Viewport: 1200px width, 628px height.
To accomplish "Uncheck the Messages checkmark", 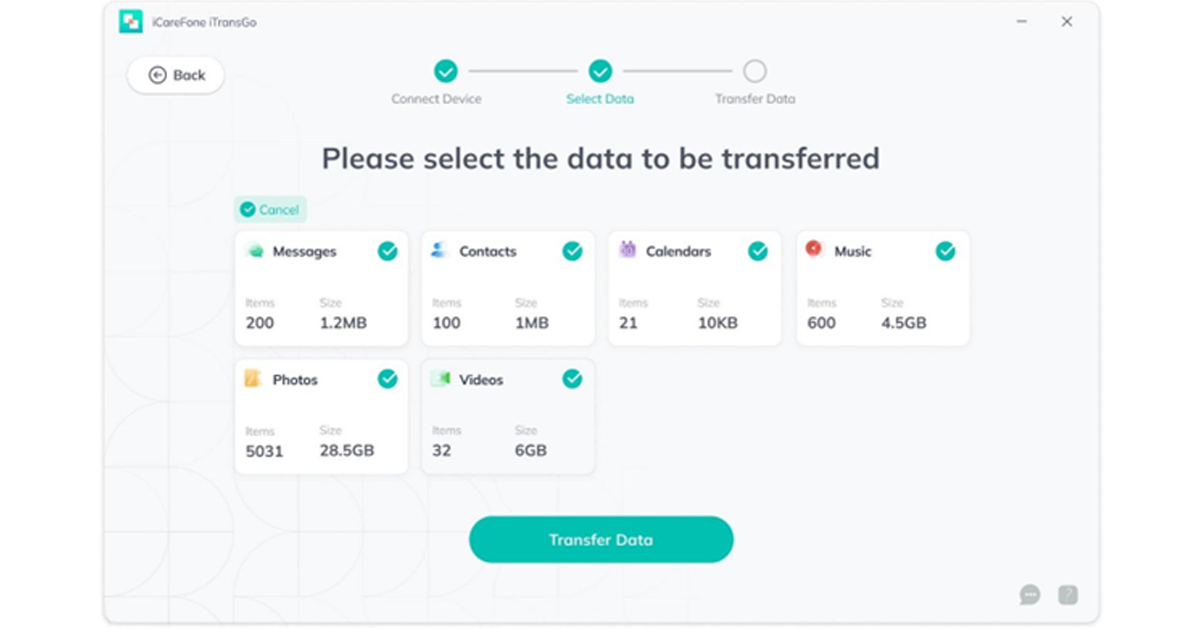I will [x=387, y=252].
